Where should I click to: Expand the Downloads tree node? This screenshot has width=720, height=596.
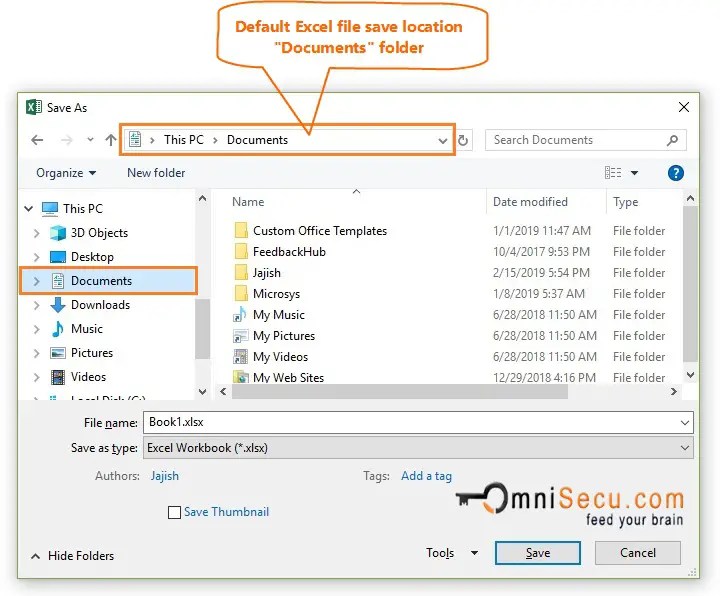(x=37, y=305)
